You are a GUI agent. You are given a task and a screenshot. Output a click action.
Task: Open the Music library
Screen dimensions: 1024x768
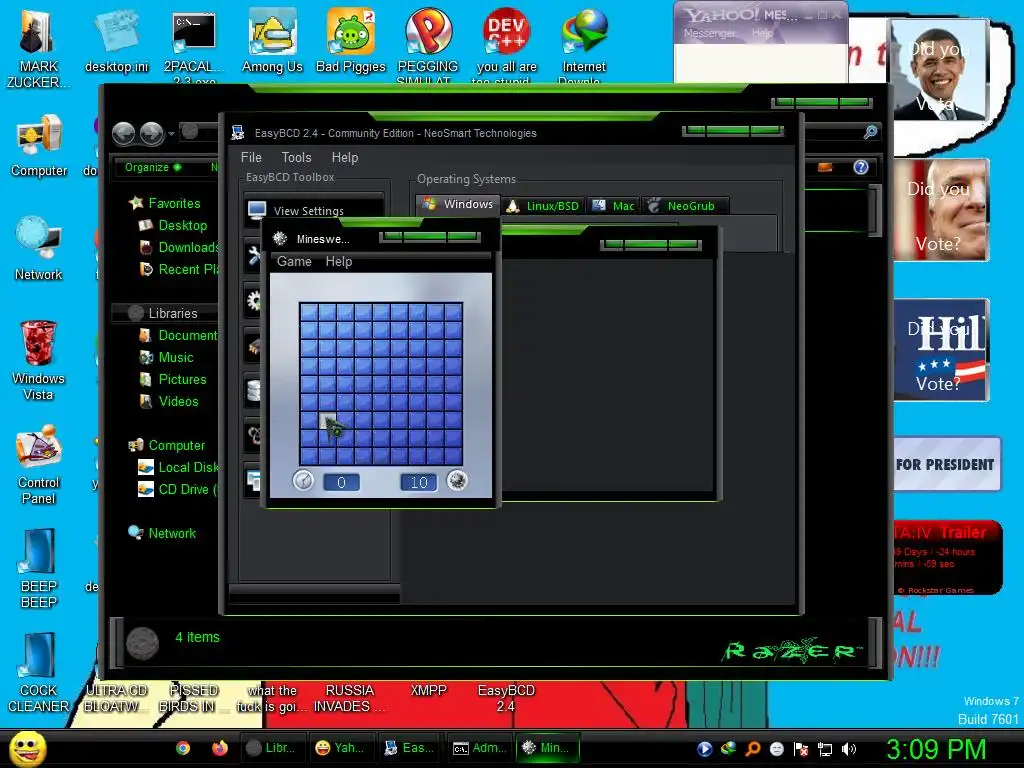[167, 357]
